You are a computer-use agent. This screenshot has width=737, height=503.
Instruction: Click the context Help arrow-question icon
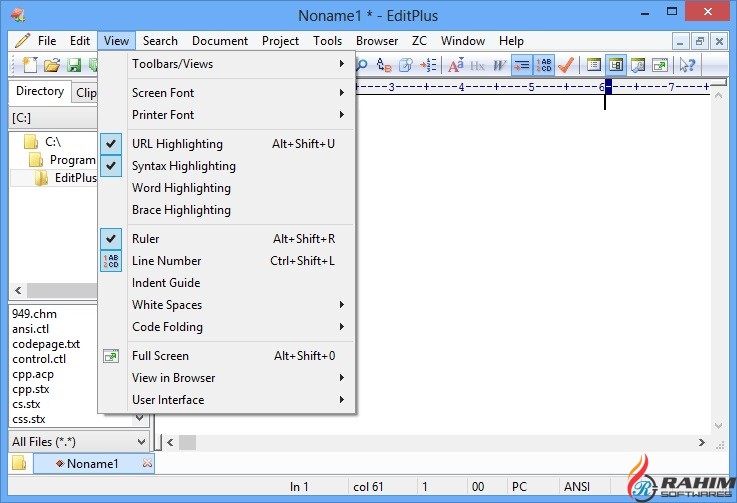point(687,65)
